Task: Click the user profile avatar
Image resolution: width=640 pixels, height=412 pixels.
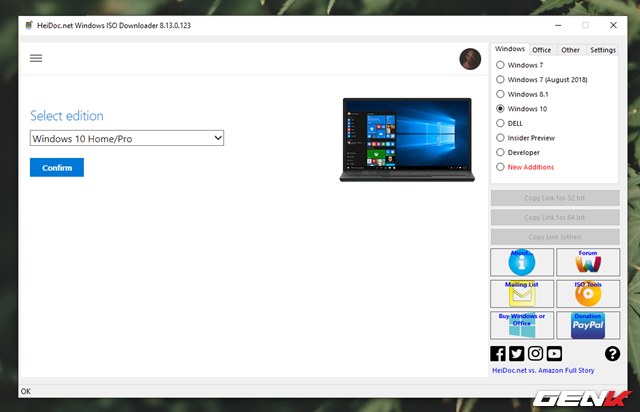Action: point(470,59)
